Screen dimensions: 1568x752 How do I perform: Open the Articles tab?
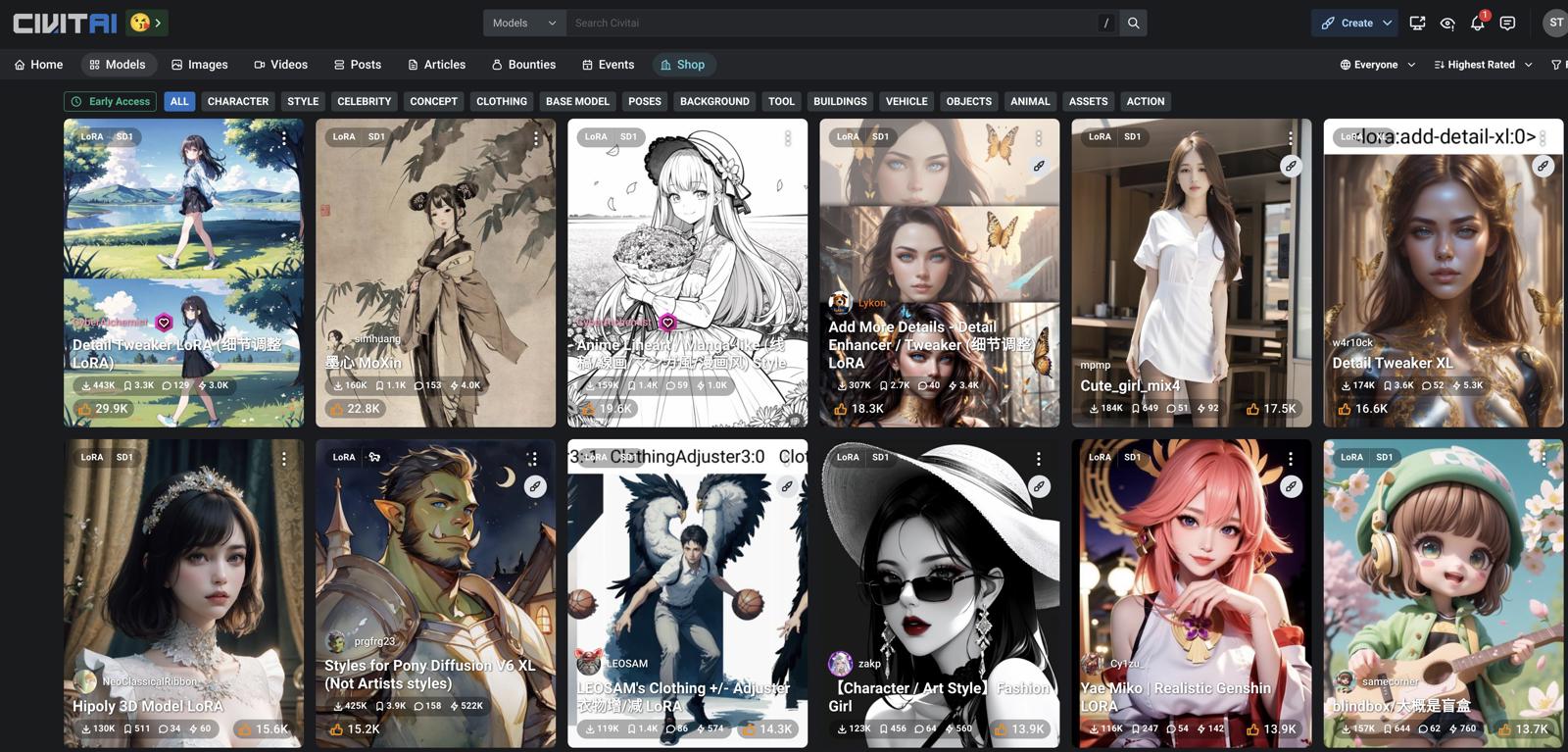click(437, 65)
